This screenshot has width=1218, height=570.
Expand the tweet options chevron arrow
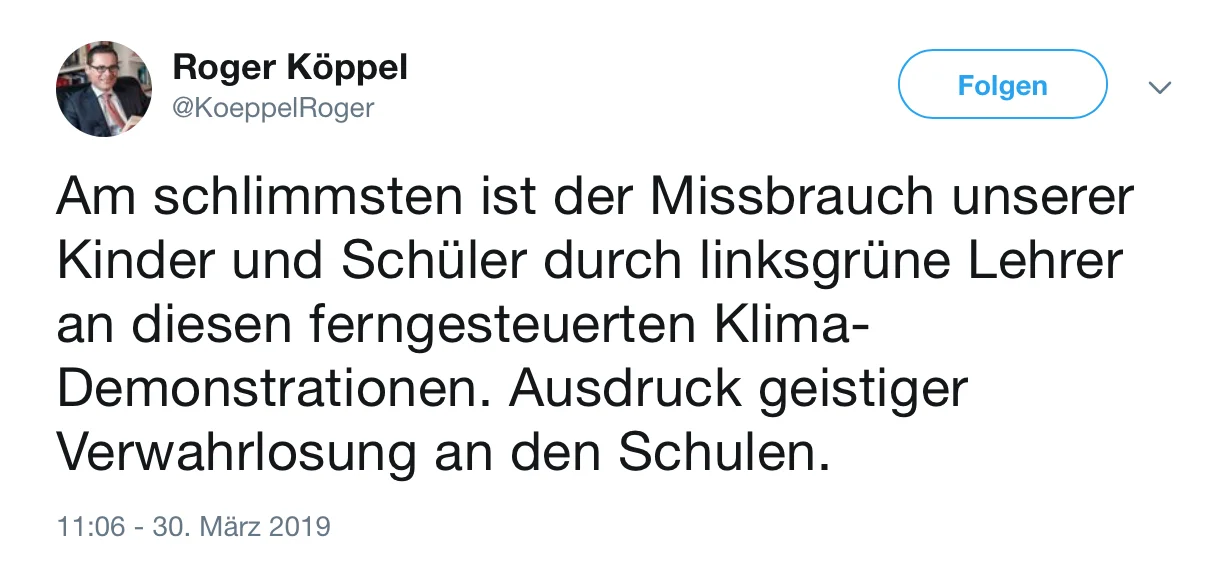coord(1159,87)
